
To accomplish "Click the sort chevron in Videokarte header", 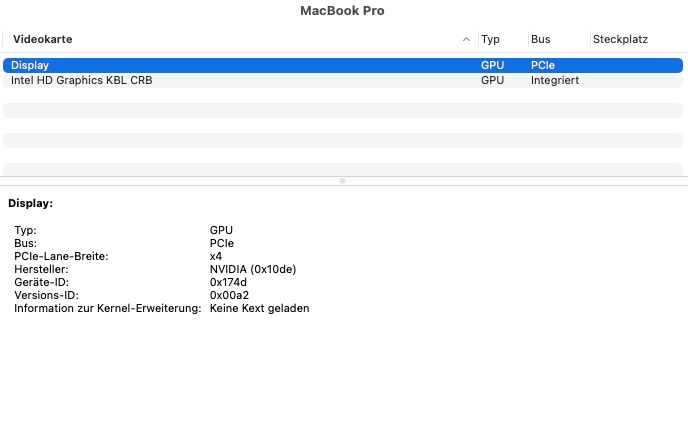I will 466,40.
